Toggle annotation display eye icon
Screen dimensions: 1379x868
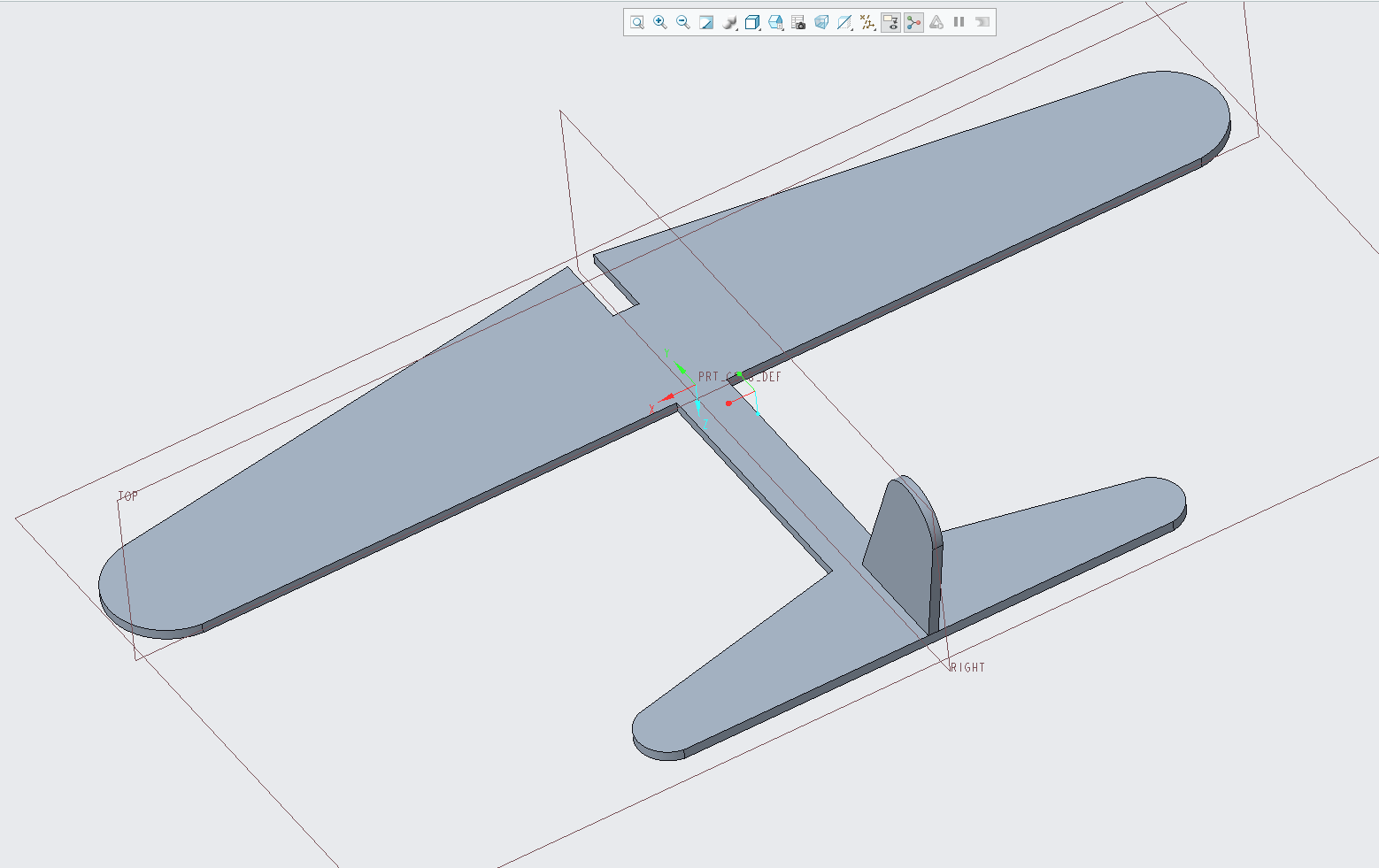tap(890, 22)
